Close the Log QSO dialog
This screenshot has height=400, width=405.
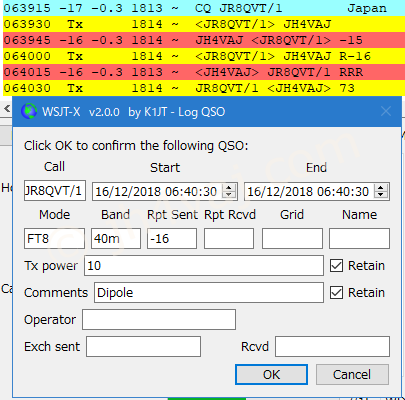(386, 111)
